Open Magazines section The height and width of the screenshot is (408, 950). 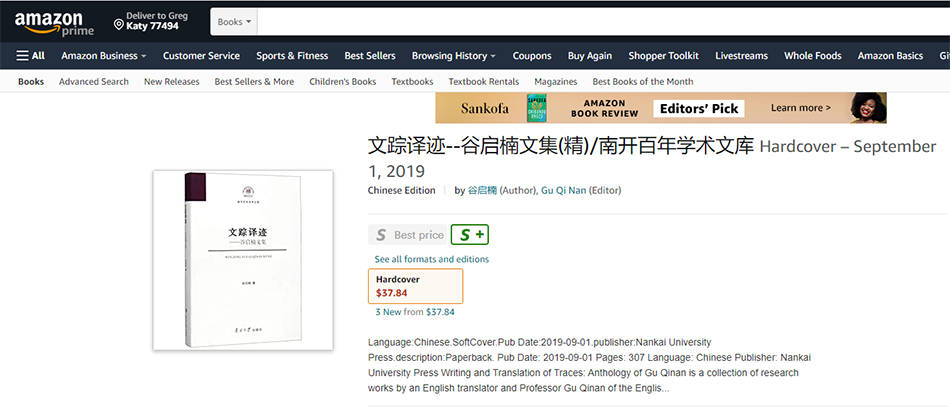(x=556, y=81)
